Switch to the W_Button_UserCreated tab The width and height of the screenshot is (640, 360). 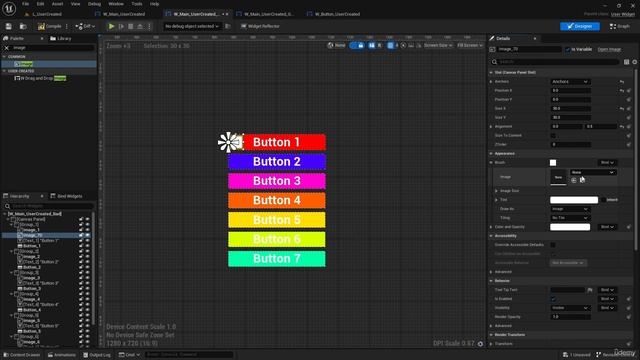(x=333, y=14)
